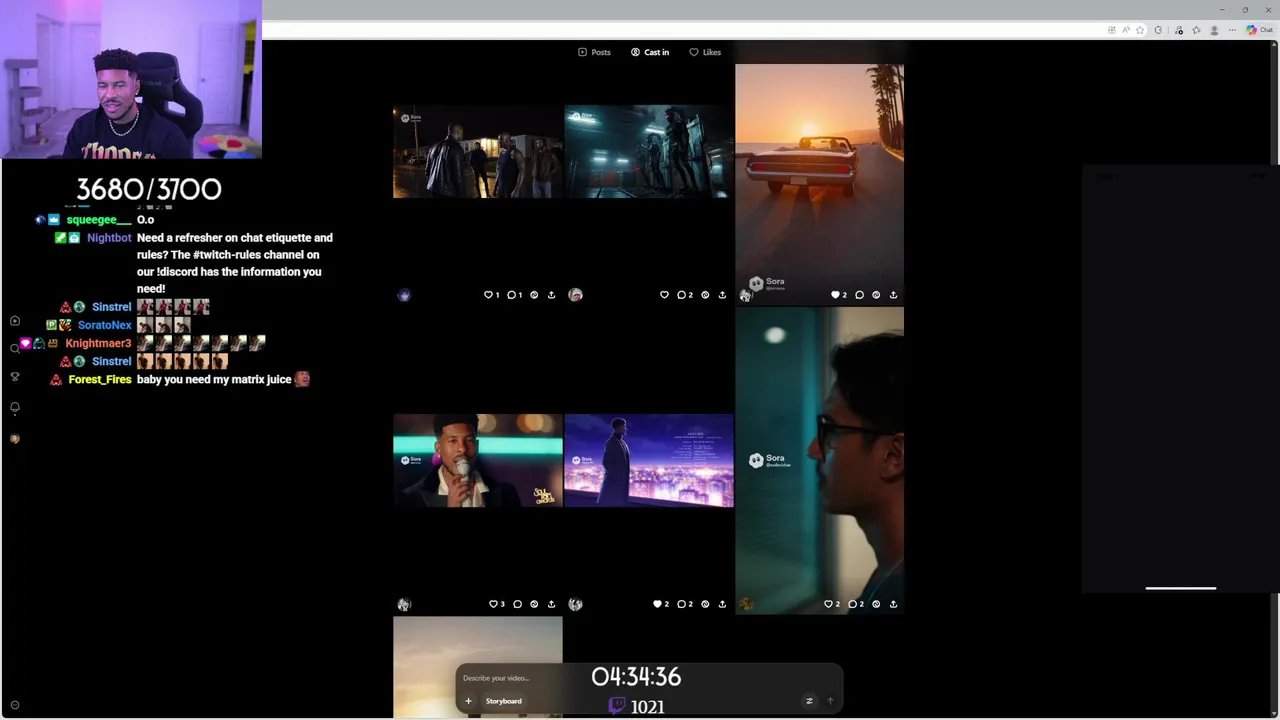Like the dark garage video

click(x=664, y=295)
